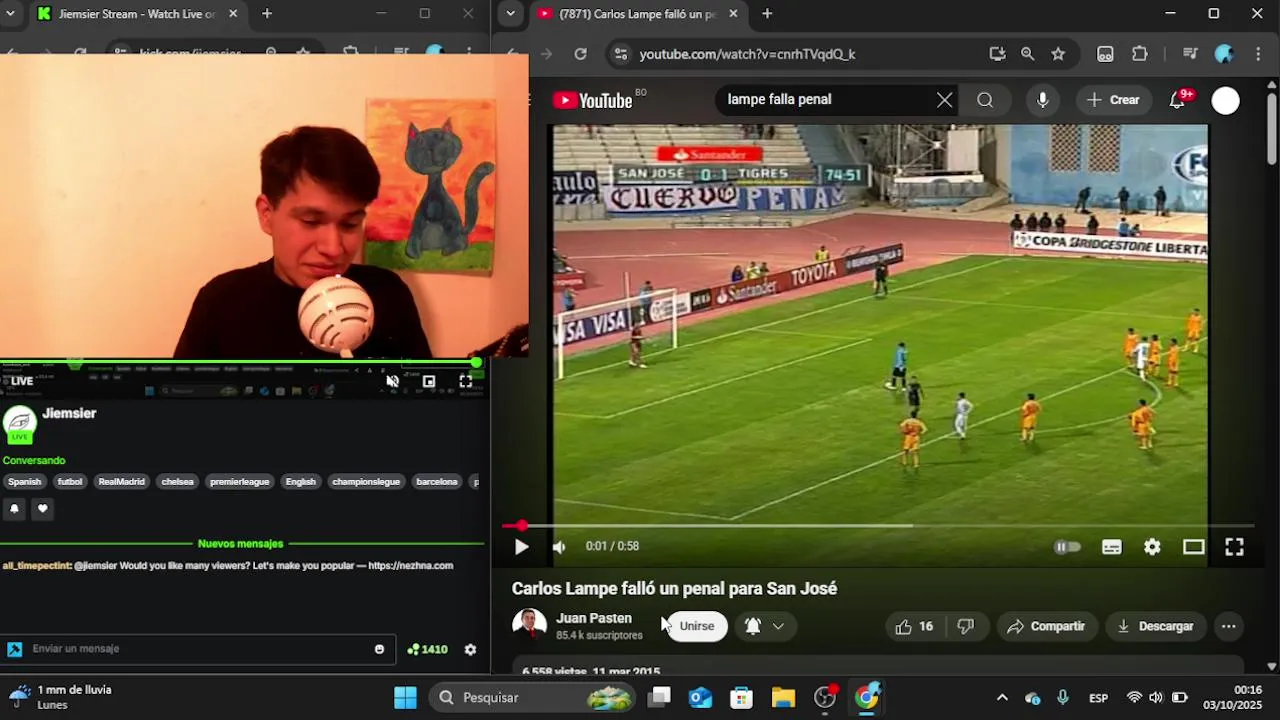Open the Juan Pasten channel name

[594, 618]
